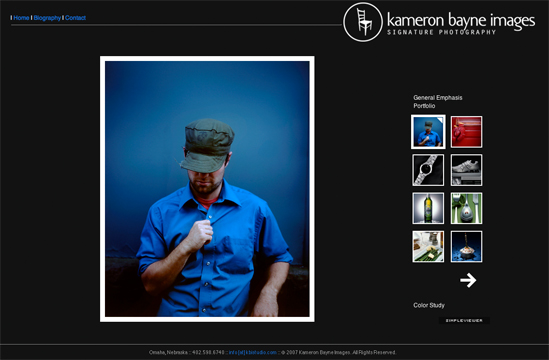
Task: Click the info email link in footer
Action: (x=252, y=352)
